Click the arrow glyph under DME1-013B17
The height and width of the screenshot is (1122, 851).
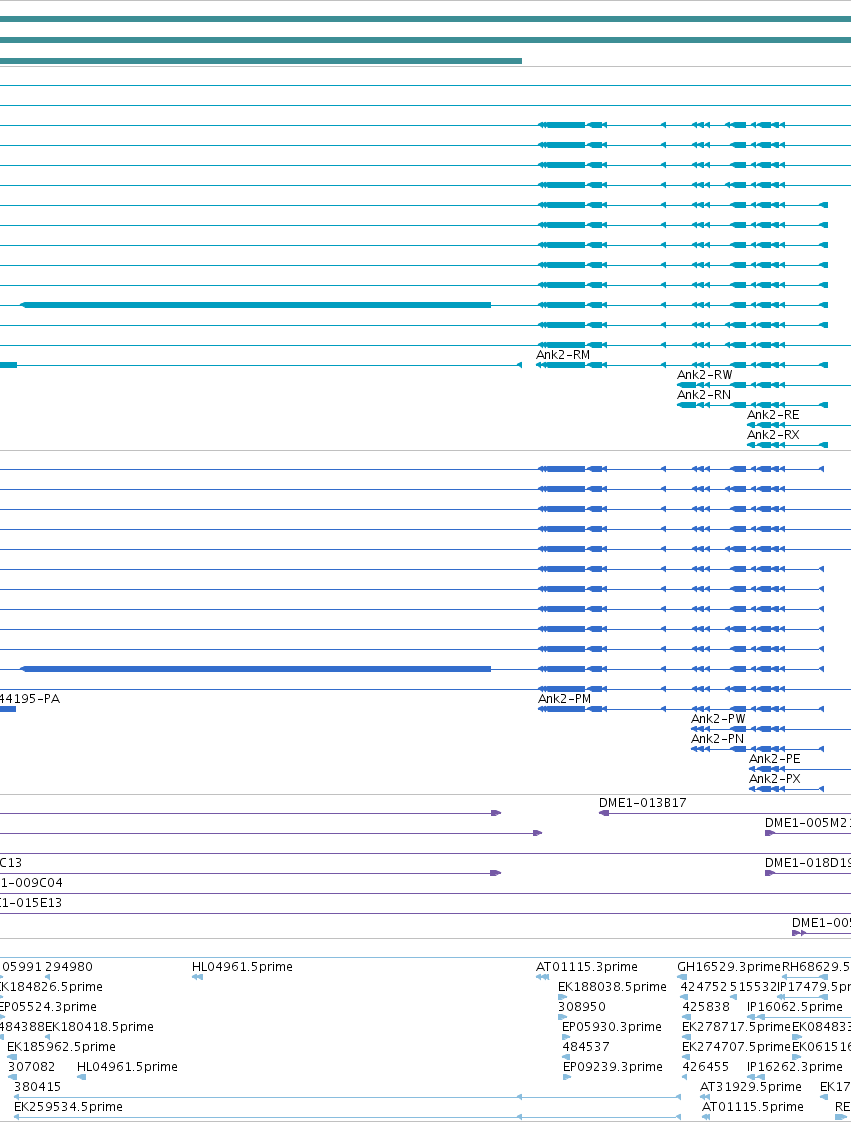(x=604, y=814)
